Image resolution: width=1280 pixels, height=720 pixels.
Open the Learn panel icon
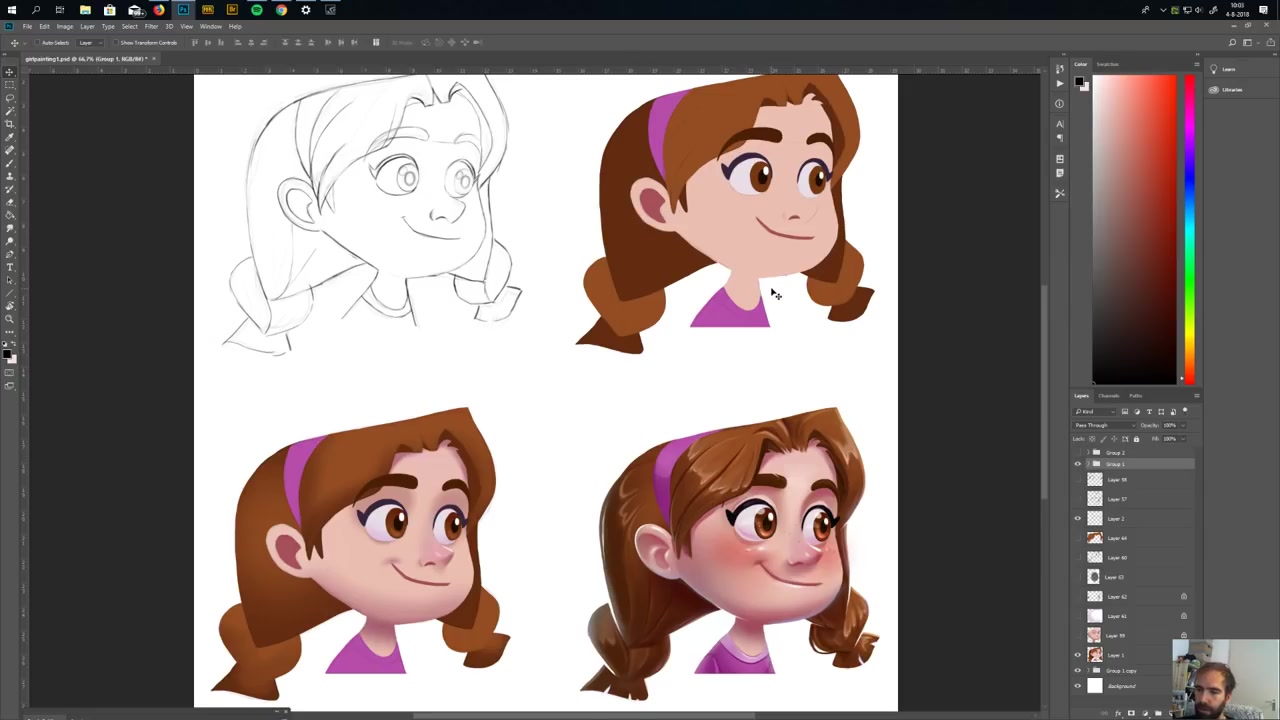click(1214, 69)
